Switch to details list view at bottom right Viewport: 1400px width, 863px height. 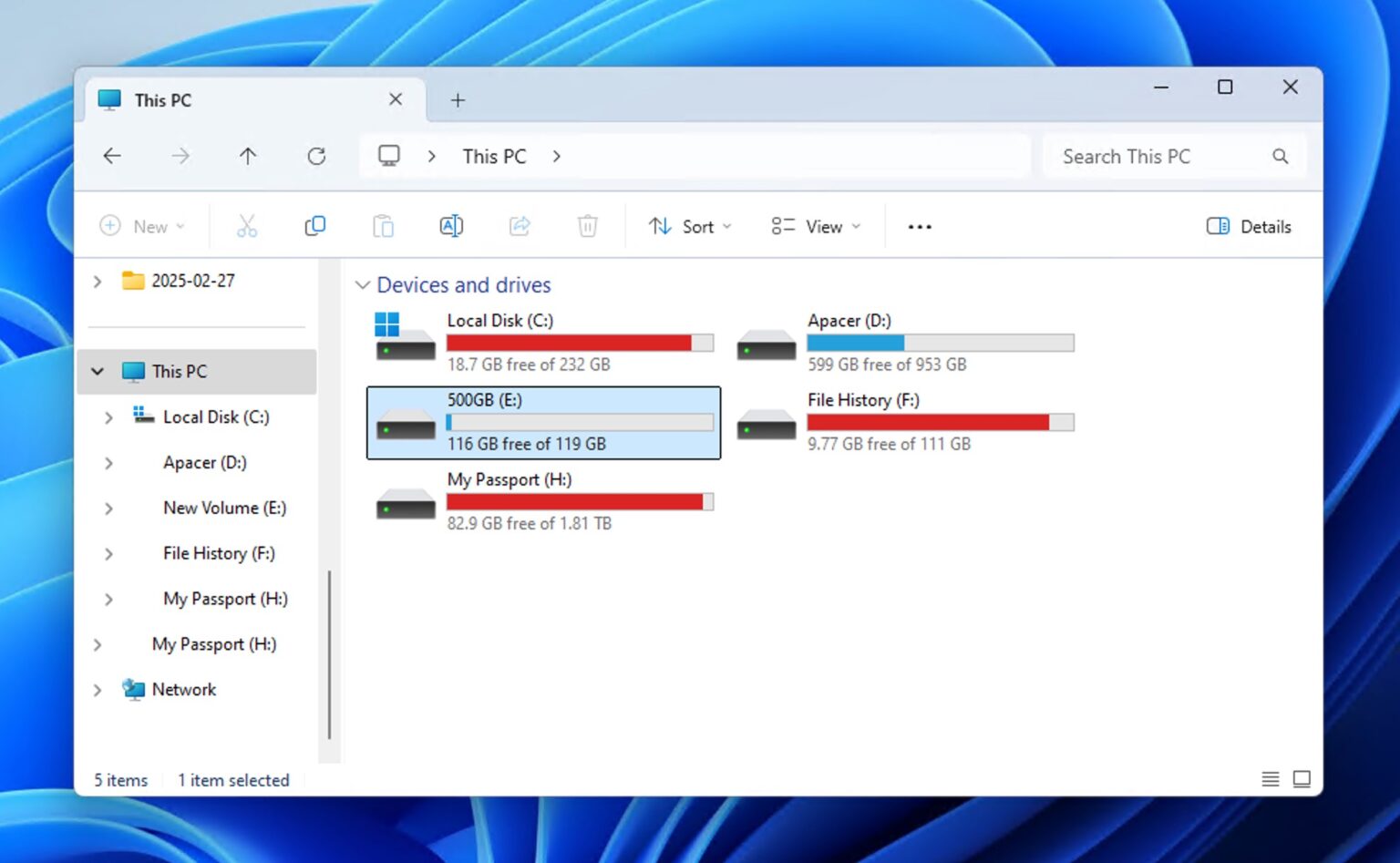pos(1271,779)
